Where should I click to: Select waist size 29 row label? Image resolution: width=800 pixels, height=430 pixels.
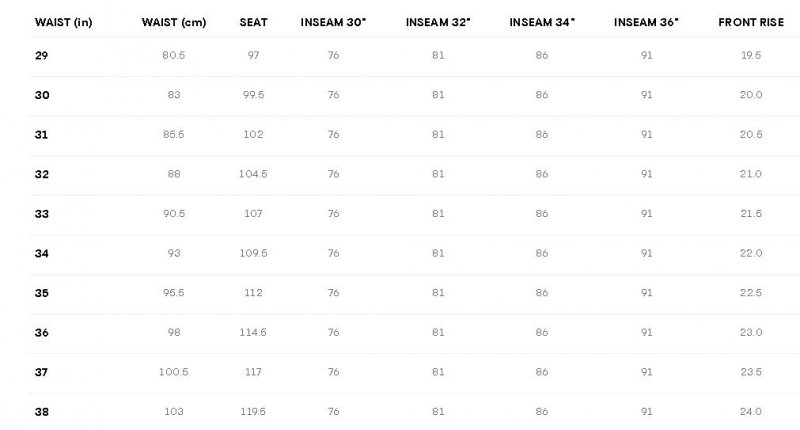pos(41,55)
